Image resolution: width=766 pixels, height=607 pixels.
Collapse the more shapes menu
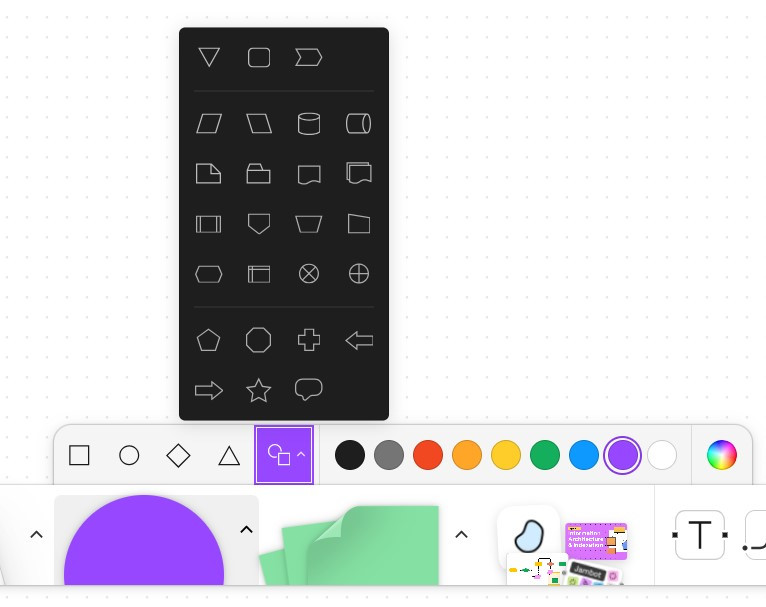click(x=284, y=455)
